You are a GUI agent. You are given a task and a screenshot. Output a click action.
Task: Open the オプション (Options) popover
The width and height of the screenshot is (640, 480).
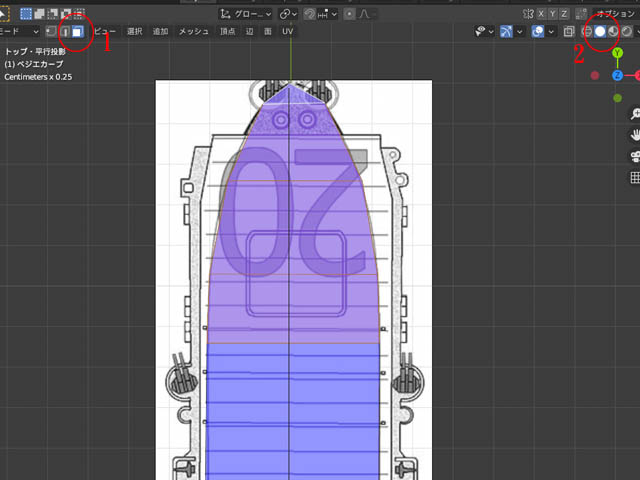point(616,14)
